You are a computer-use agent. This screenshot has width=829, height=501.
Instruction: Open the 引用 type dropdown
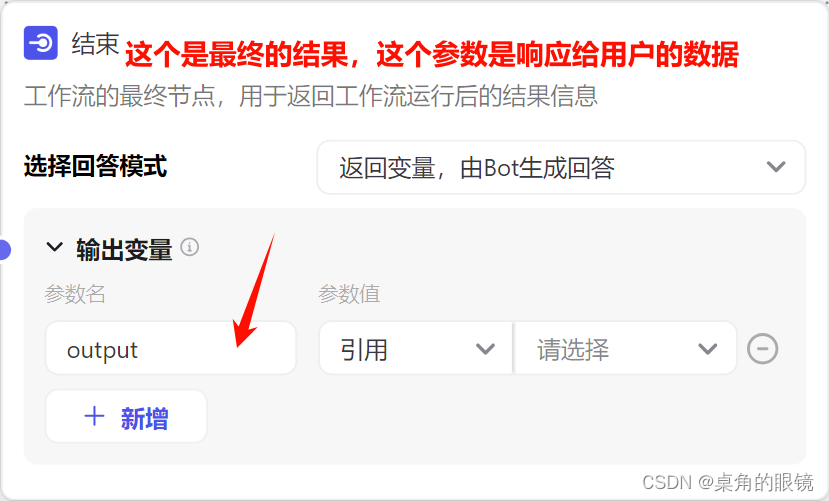pos(416,348)
